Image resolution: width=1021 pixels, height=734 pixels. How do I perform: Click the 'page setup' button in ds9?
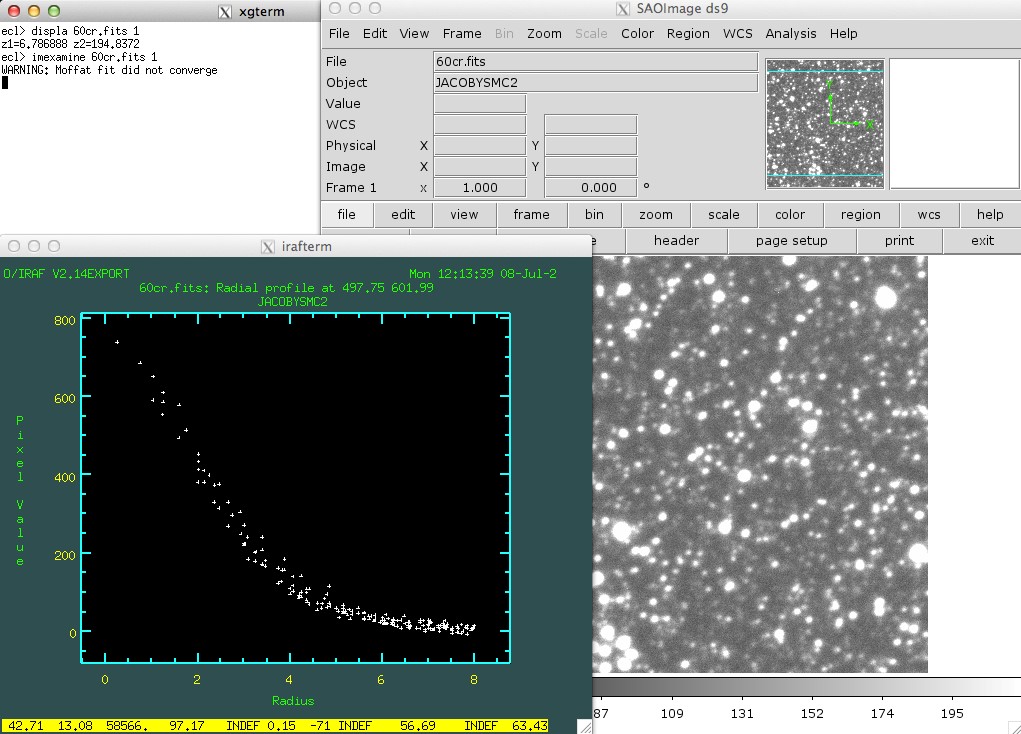tap(791, 240)
